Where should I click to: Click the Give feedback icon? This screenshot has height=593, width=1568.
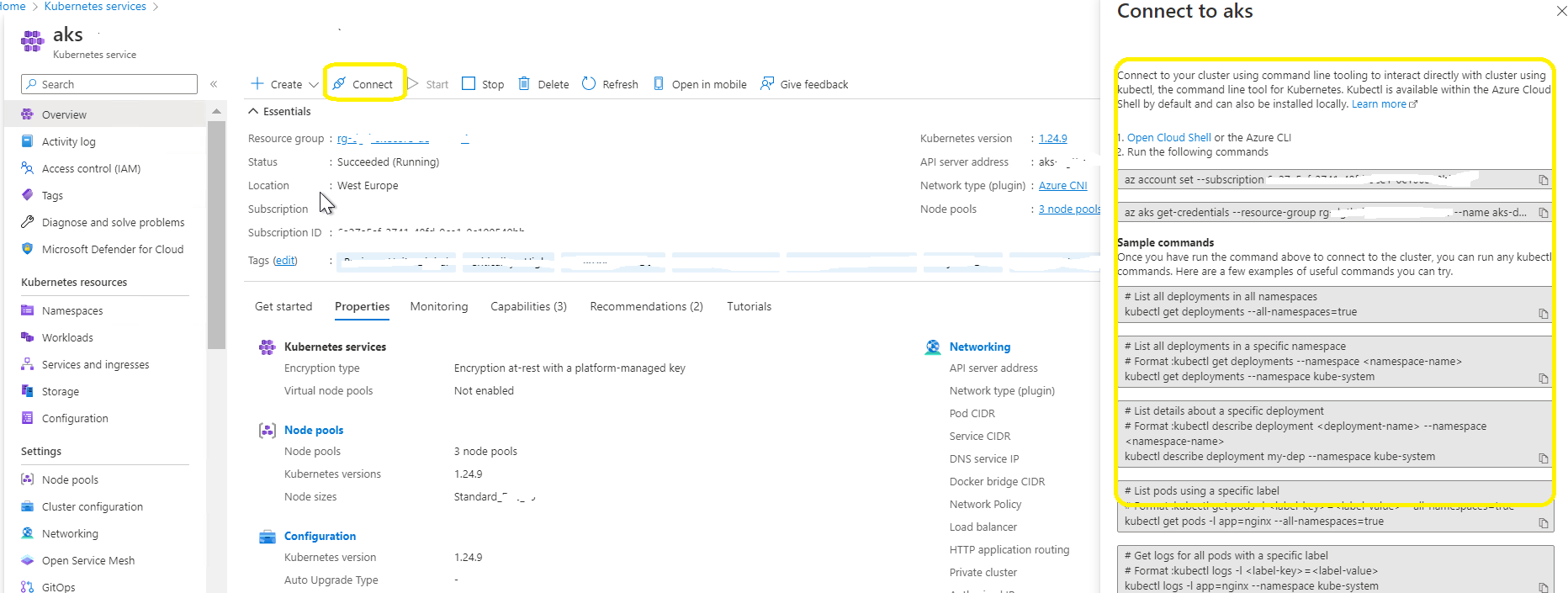[x=767, y=84]
